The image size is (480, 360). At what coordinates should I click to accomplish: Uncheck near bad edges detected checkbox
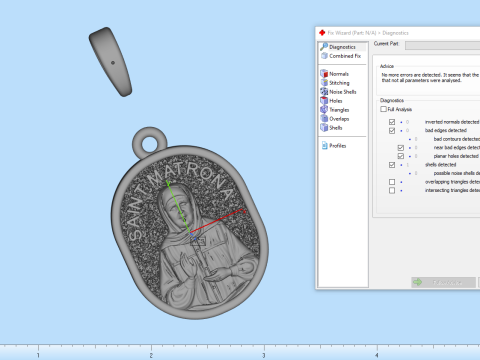point(401,148)
